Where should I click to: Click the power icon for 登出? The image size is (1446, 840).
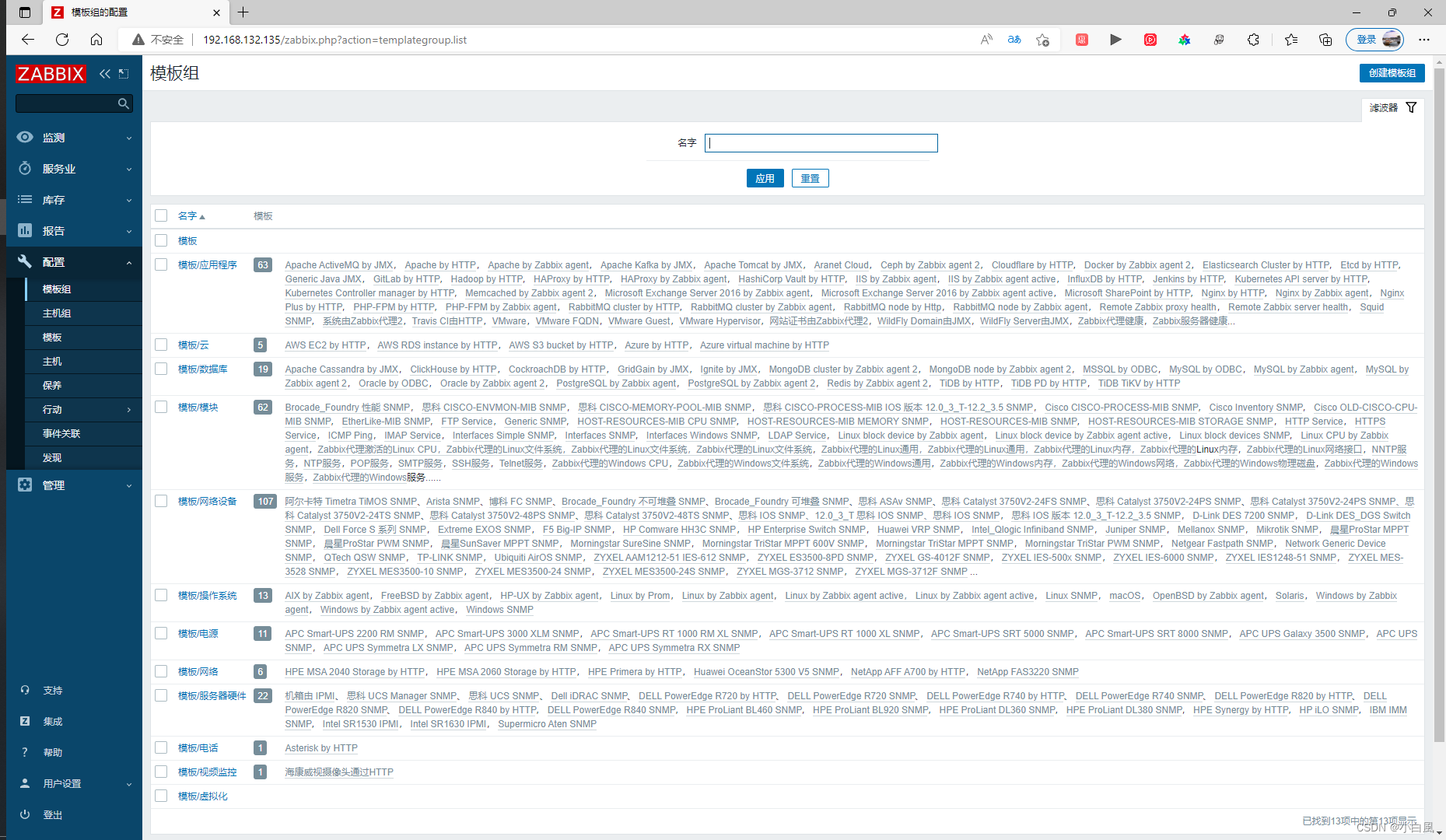pos(25,814)
